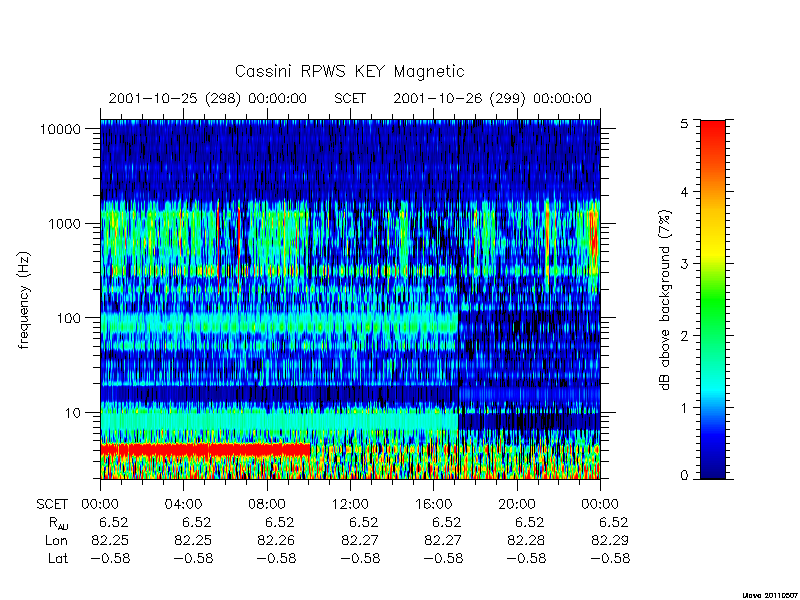
Task: Click the colorbar tick label "3"
Action: (x=684, y=264)
